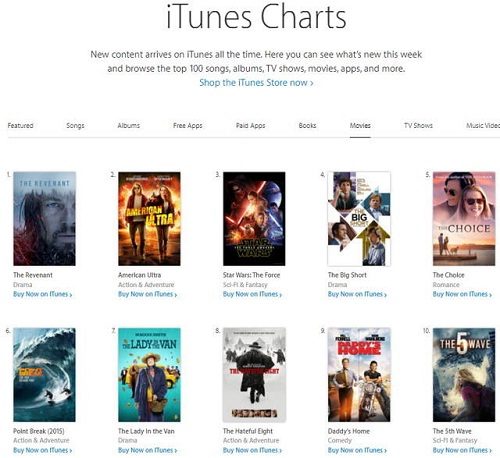Switch to the Songs tab

[75, 126]
